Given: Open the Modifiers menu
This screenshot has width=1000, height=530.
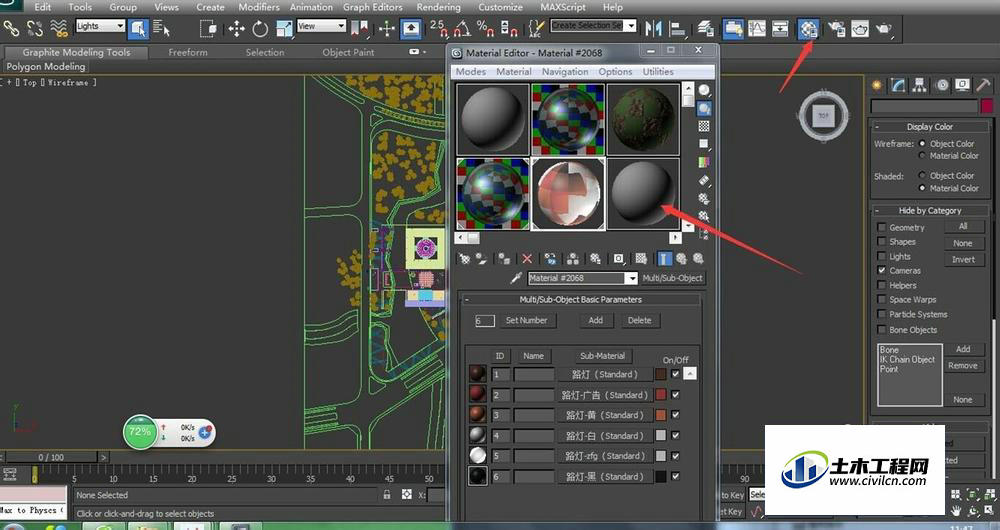Looking at the screenshot, I should point(258,7).
